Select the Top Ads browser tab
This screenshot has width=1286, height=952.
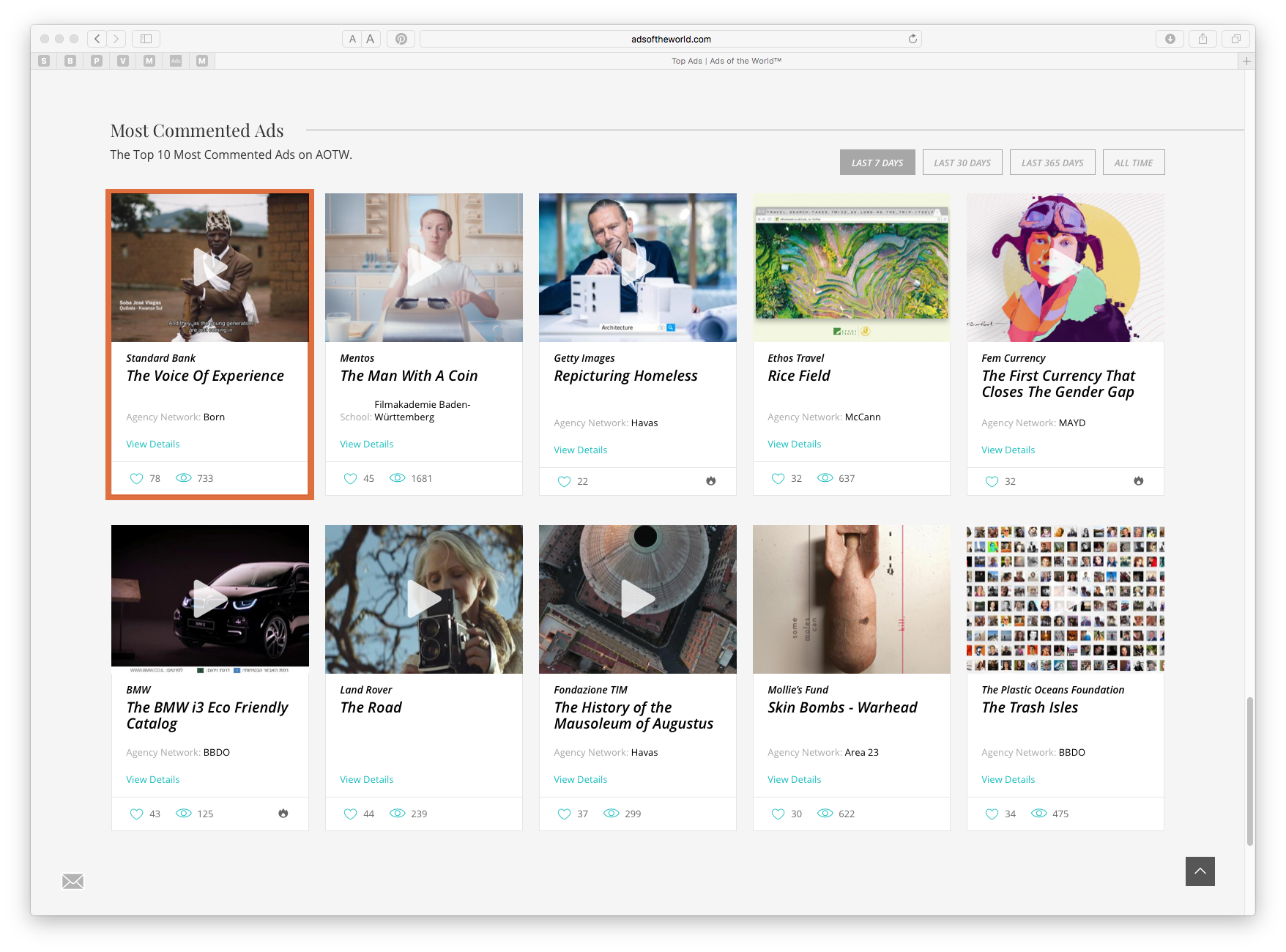(x=726, y=61)
